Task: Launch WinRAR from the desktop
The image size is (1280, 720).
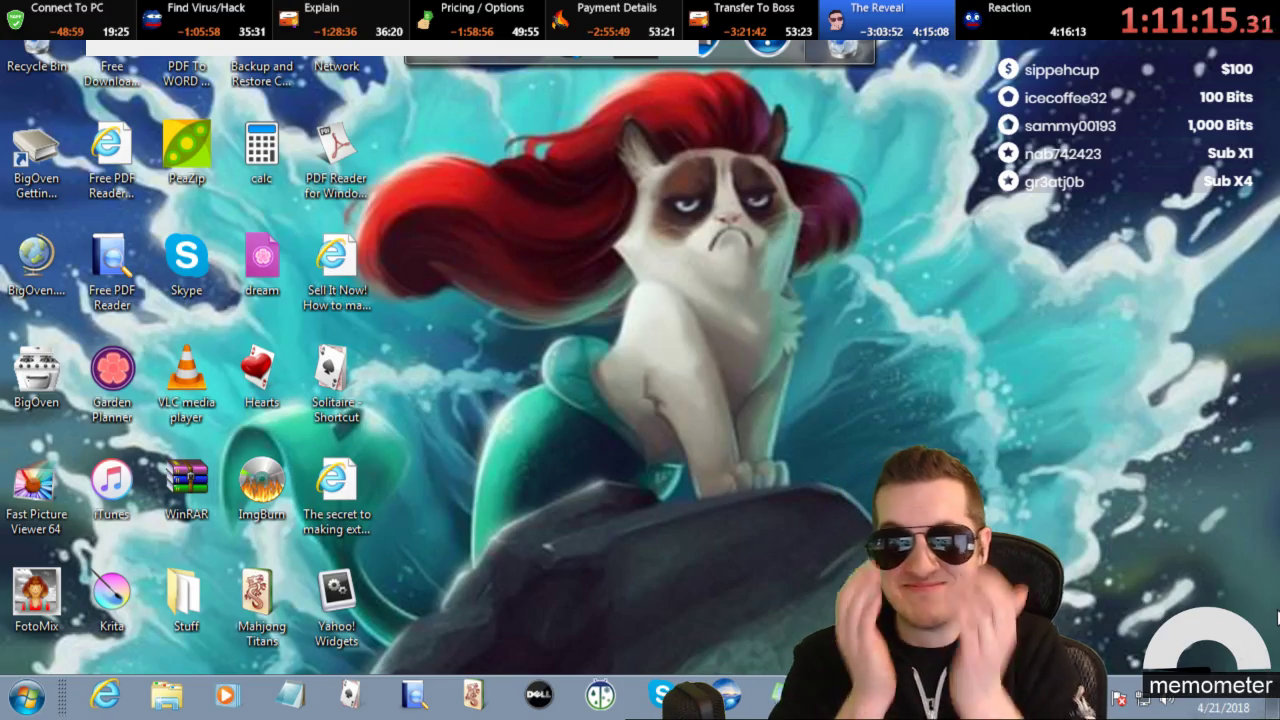Action: [186, 489]
